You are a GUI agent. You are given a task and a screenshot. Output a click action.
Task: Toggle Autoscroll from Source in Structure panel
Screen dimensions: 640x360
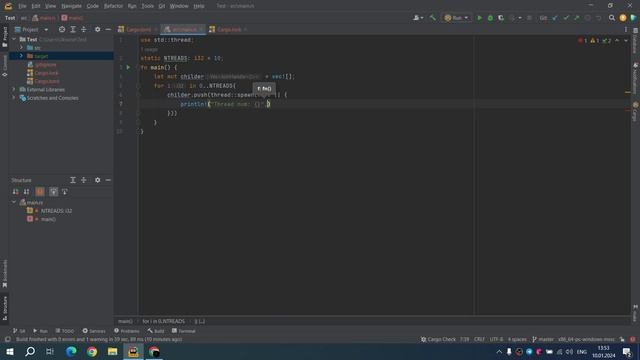(x=64, y=192)
